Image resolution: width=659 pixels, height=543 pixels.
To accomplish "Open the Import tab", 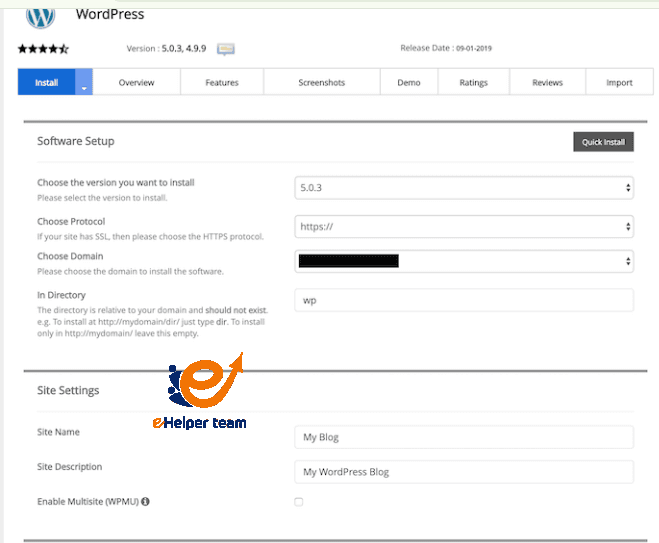I will 619,82.
